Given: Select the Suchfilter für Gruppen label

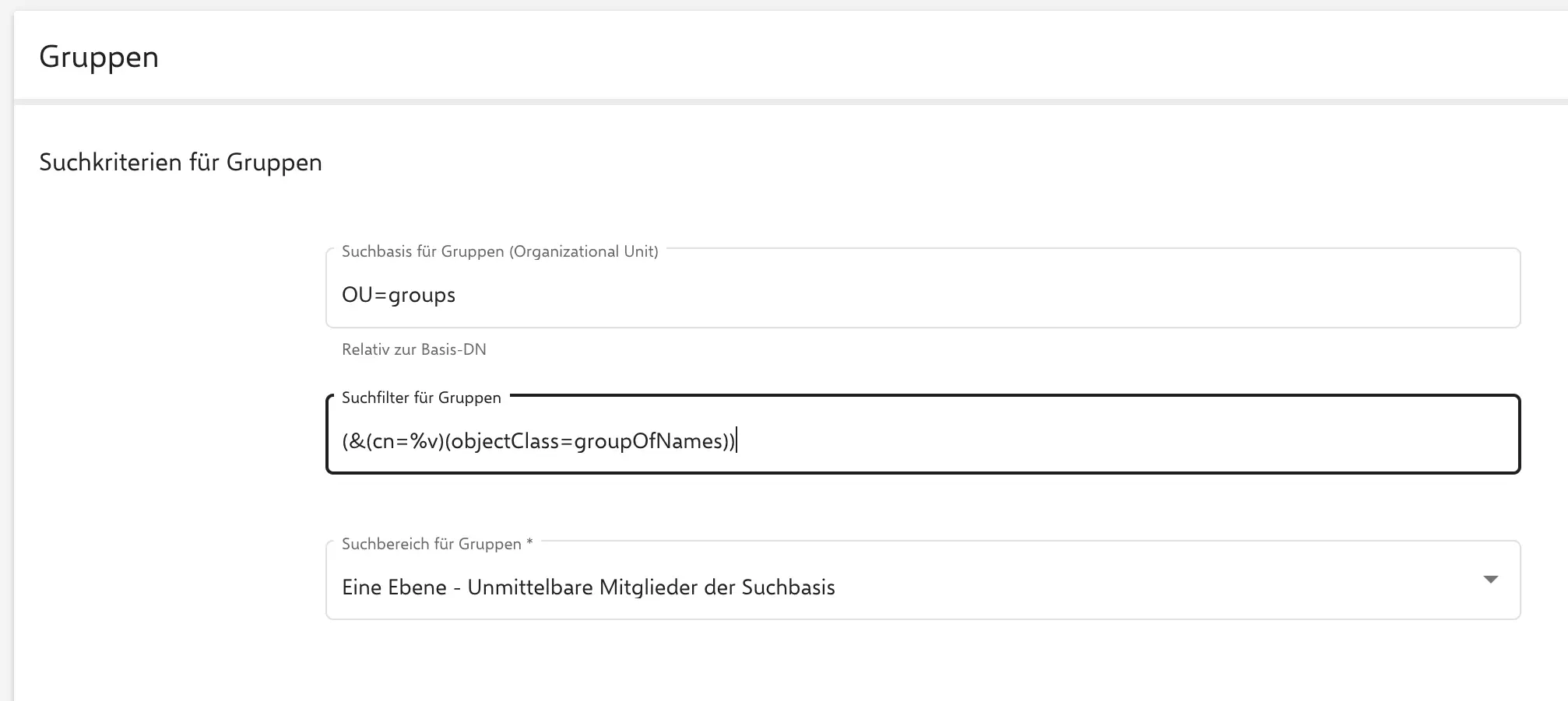Looking at the screenshot, I should [x=420, y=397].
